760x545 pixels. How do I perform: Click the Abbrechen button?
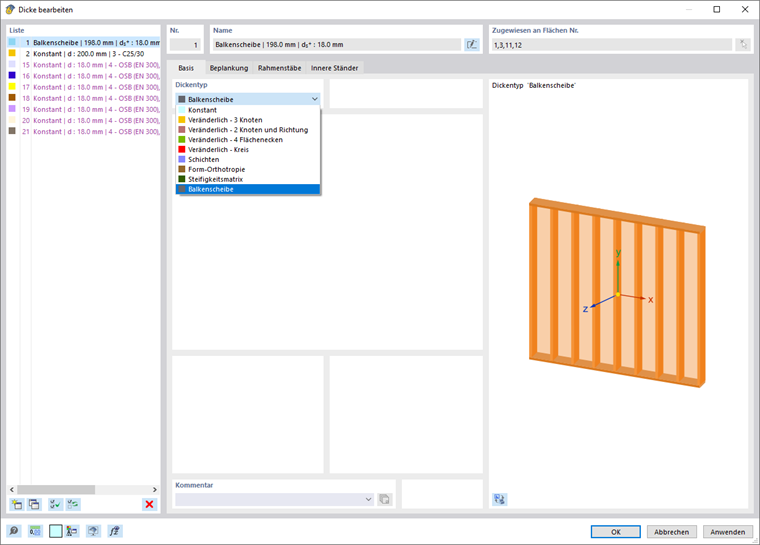click(671, 532)
